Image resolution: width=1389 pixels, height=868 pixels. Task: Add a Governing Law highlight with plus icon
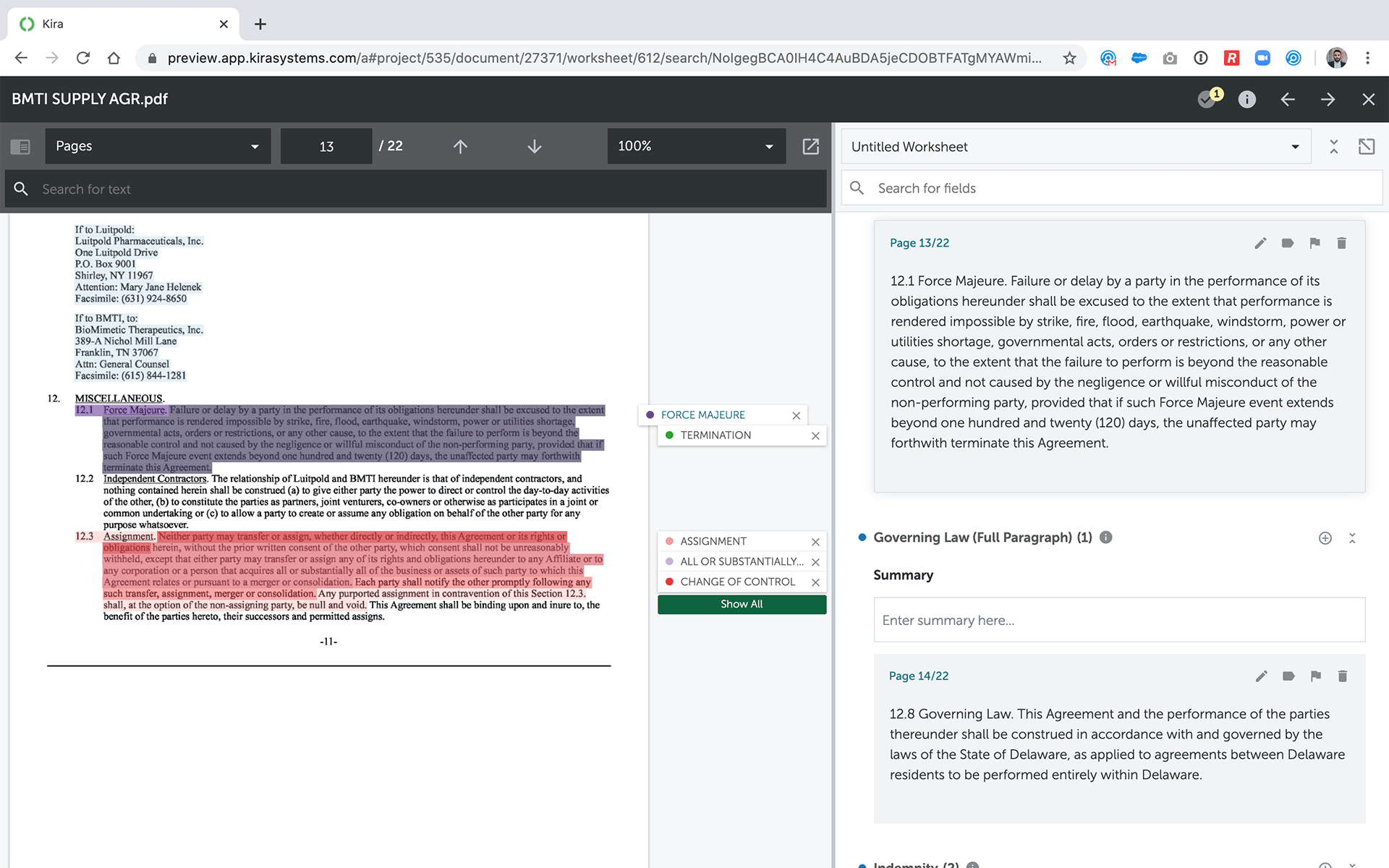1325,538
